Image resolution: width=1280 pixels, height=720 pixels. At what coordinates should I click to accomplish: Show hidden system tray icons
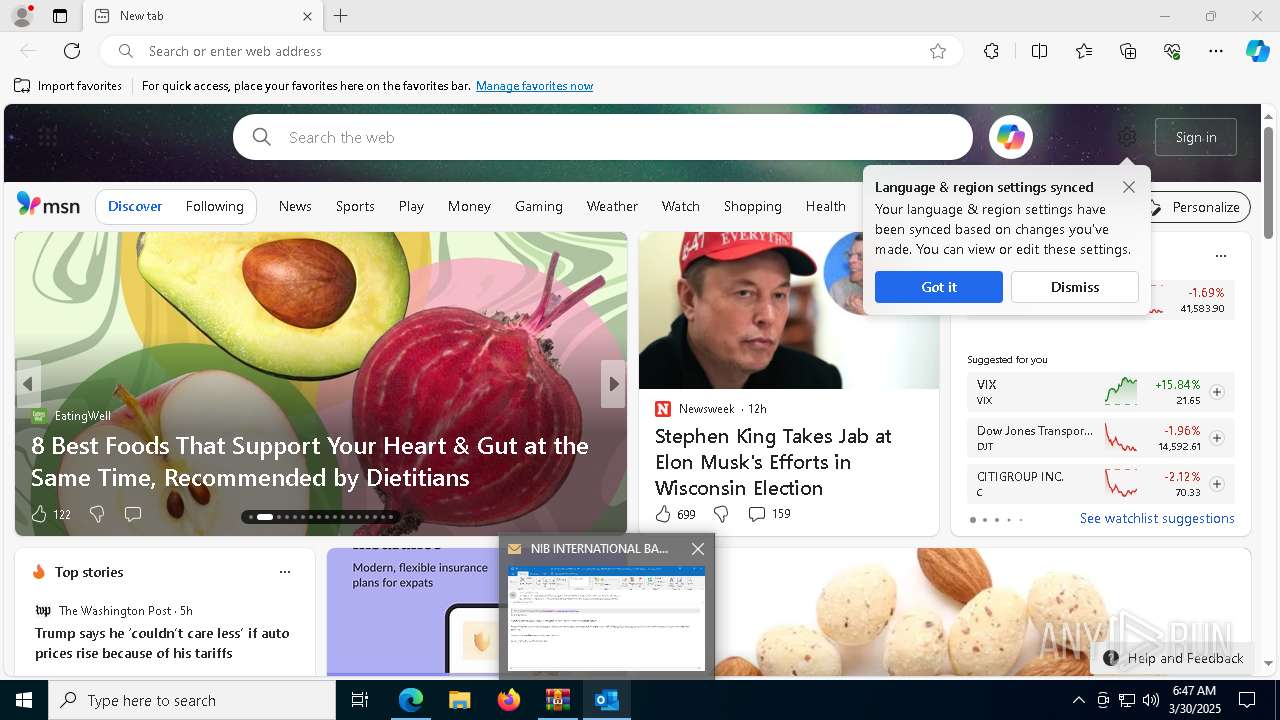(1078, 700)
